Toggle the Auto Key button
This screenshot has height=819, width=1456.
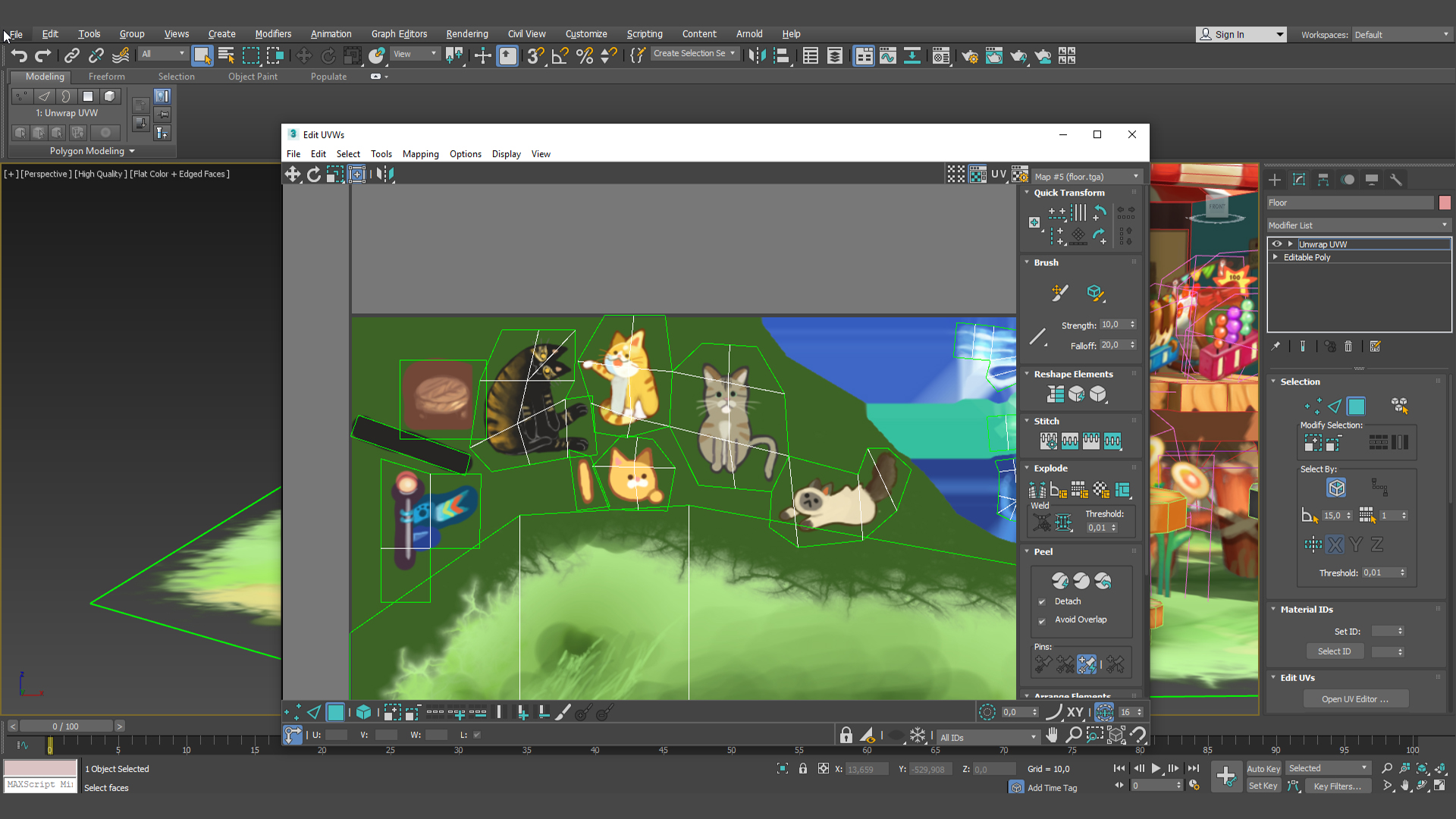[x=1263, y=769]
